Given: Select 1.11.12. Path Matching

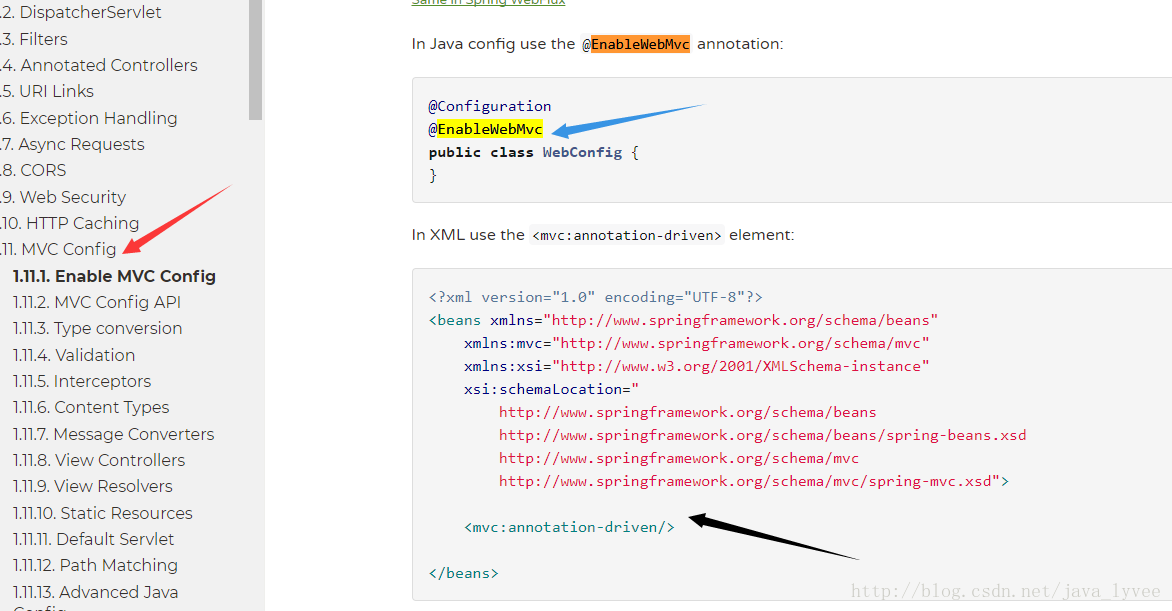Looking at the screenshot, I should click(x=96, y=565).
